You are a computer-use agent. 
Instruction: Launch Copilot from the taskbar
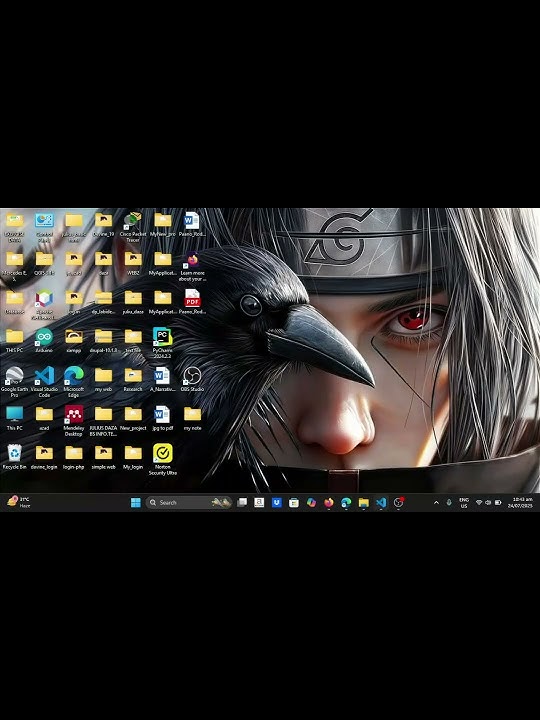(311, 502)
